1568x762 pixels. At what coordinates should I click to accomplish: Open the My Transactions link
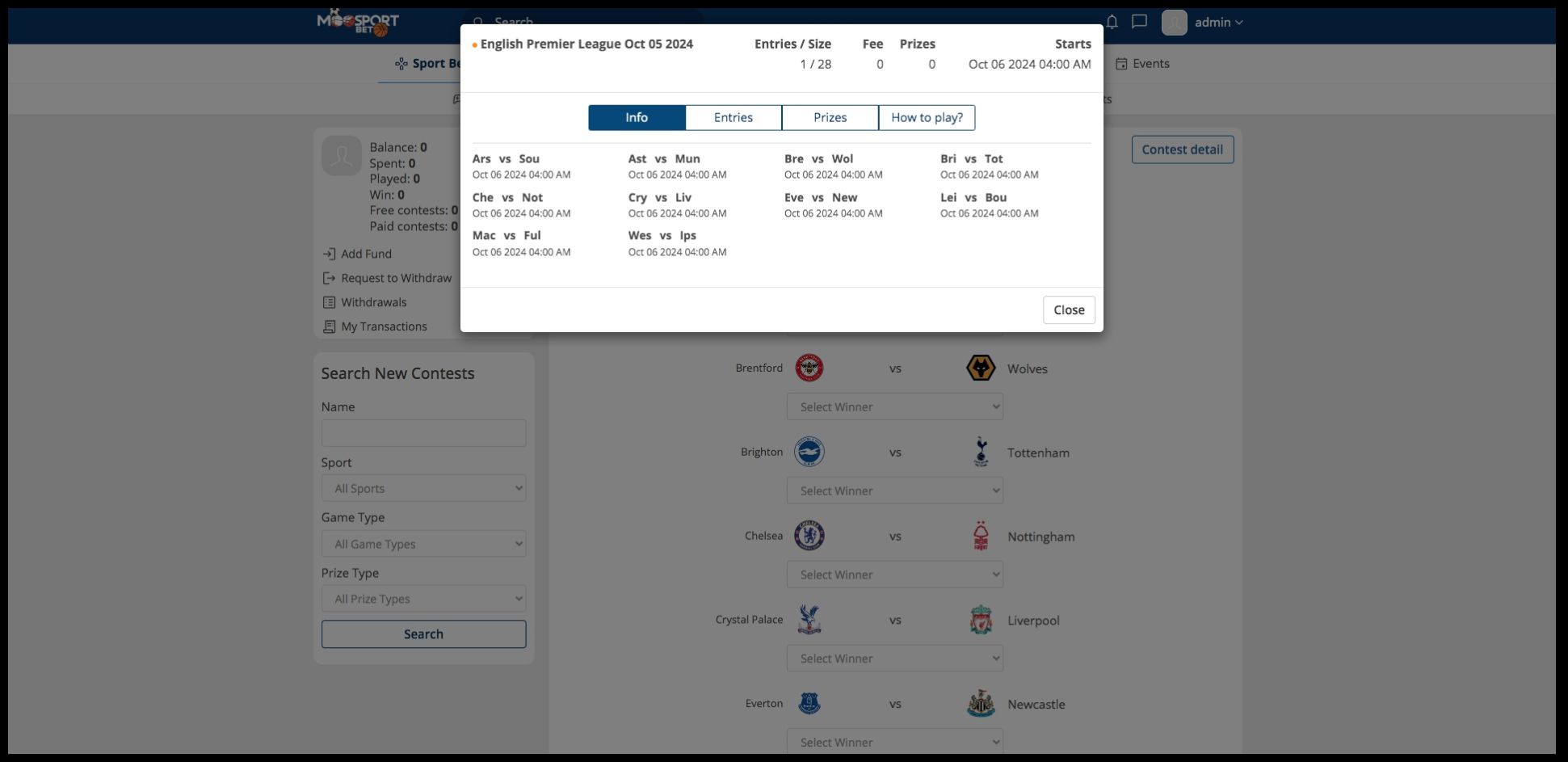[385, 326]
